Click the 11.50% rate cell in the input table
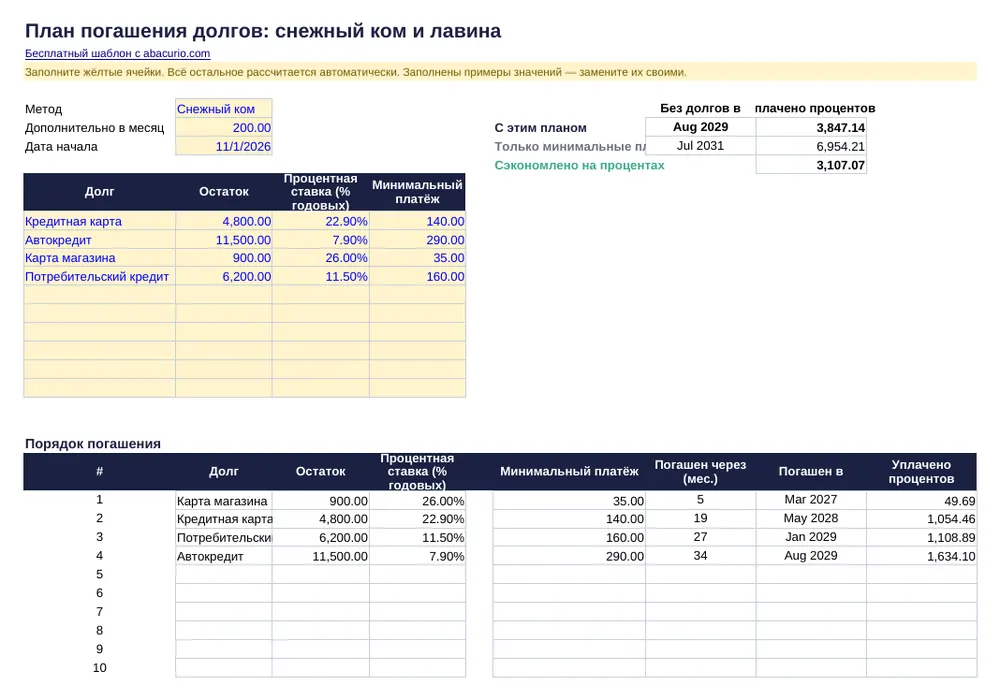This screenshot has width=1000, height=700. click(321, 277)
